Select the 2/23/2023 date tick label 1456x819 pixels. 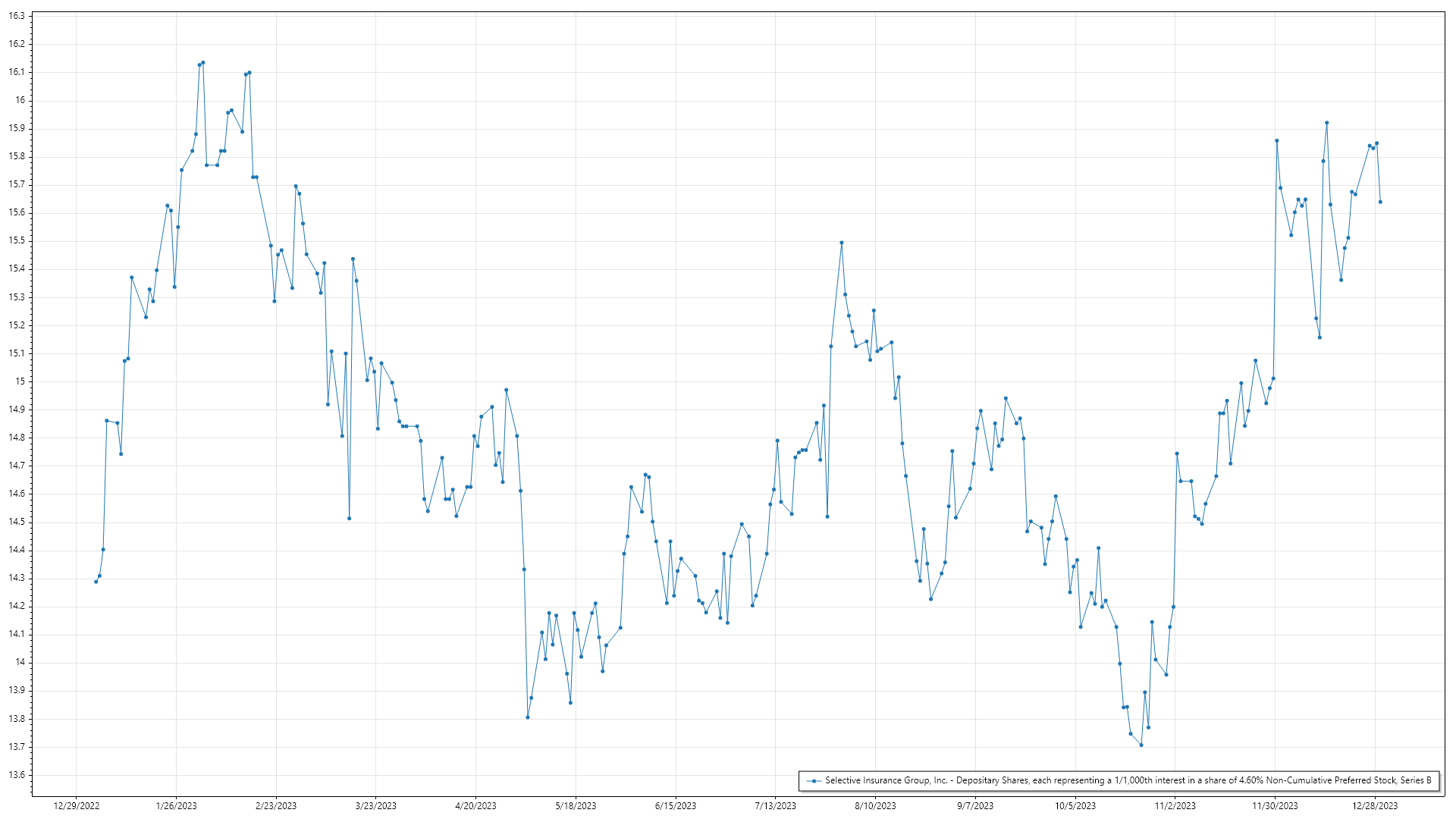point(276,806)
